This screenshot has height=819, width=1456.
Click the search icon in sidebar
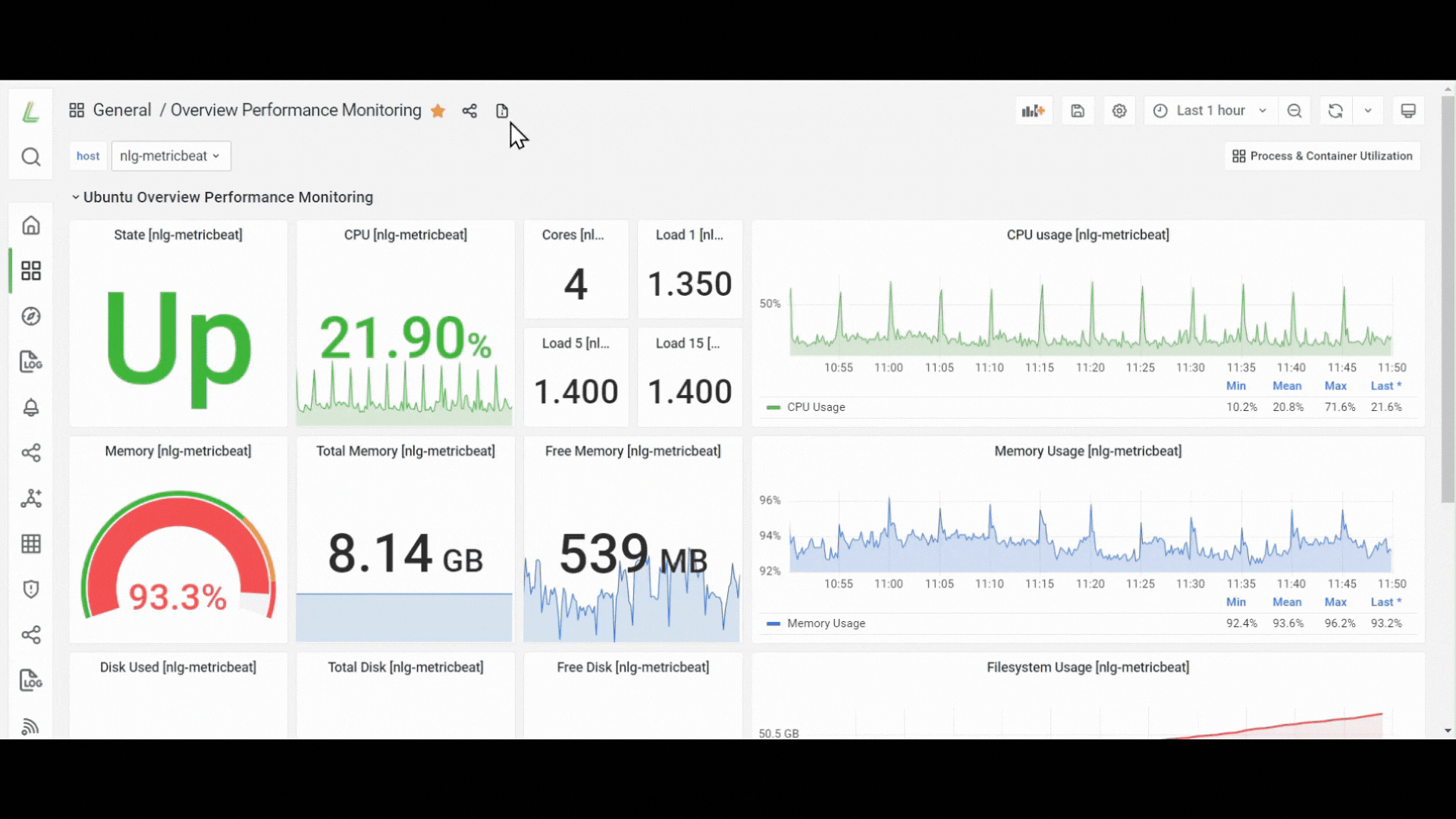pos(30,157)
